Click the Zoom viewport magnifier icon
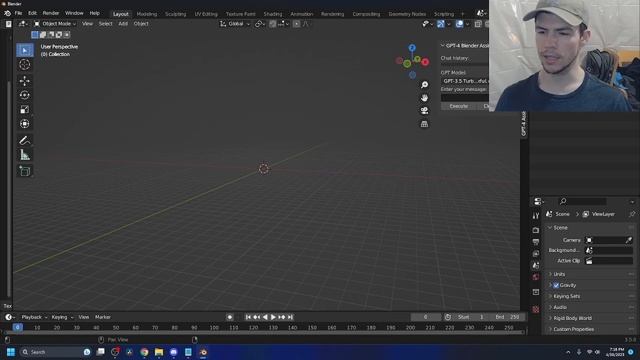 tap(424, 84)
